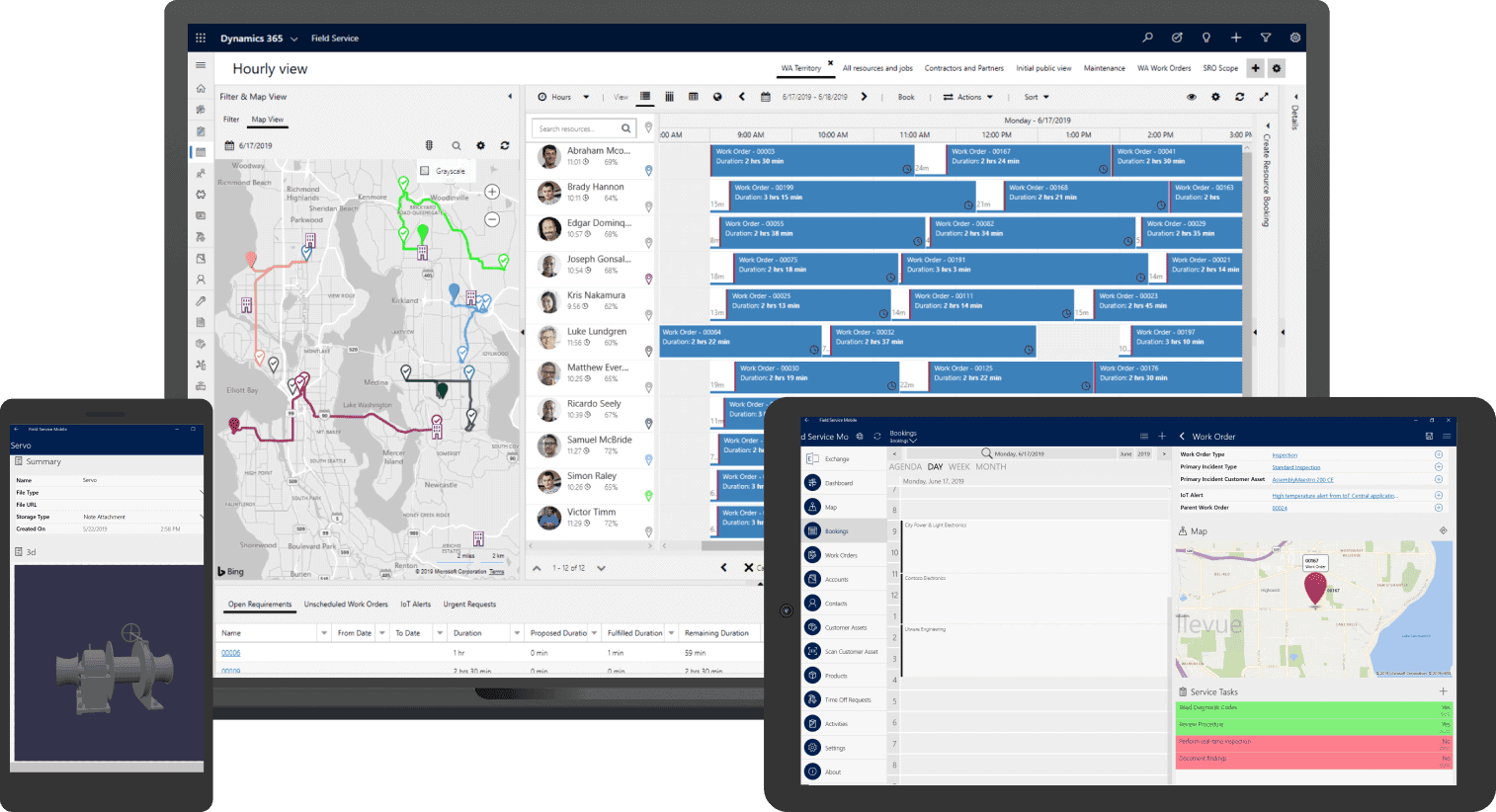Zoom in on the map with plus button
This screenshot has width=1496, height=812.
492,192
